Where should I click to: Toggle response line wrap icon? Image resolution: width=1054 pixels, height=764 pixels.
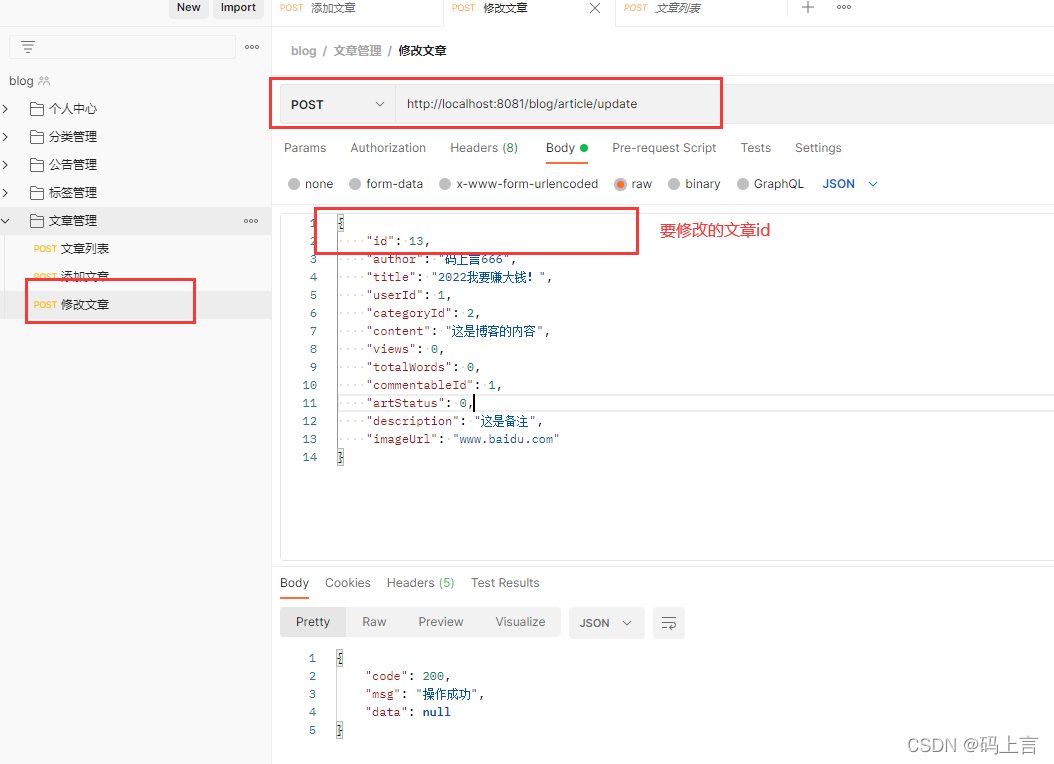point(669,623)
